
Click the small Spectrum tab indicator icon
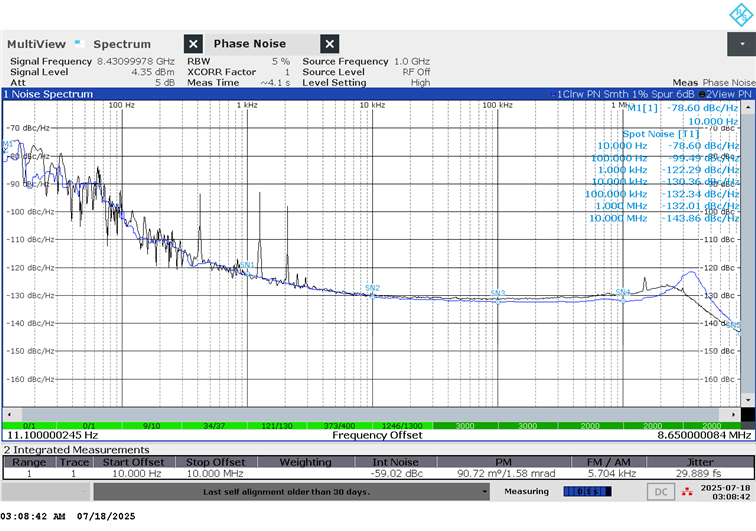(x=80, y=43)
